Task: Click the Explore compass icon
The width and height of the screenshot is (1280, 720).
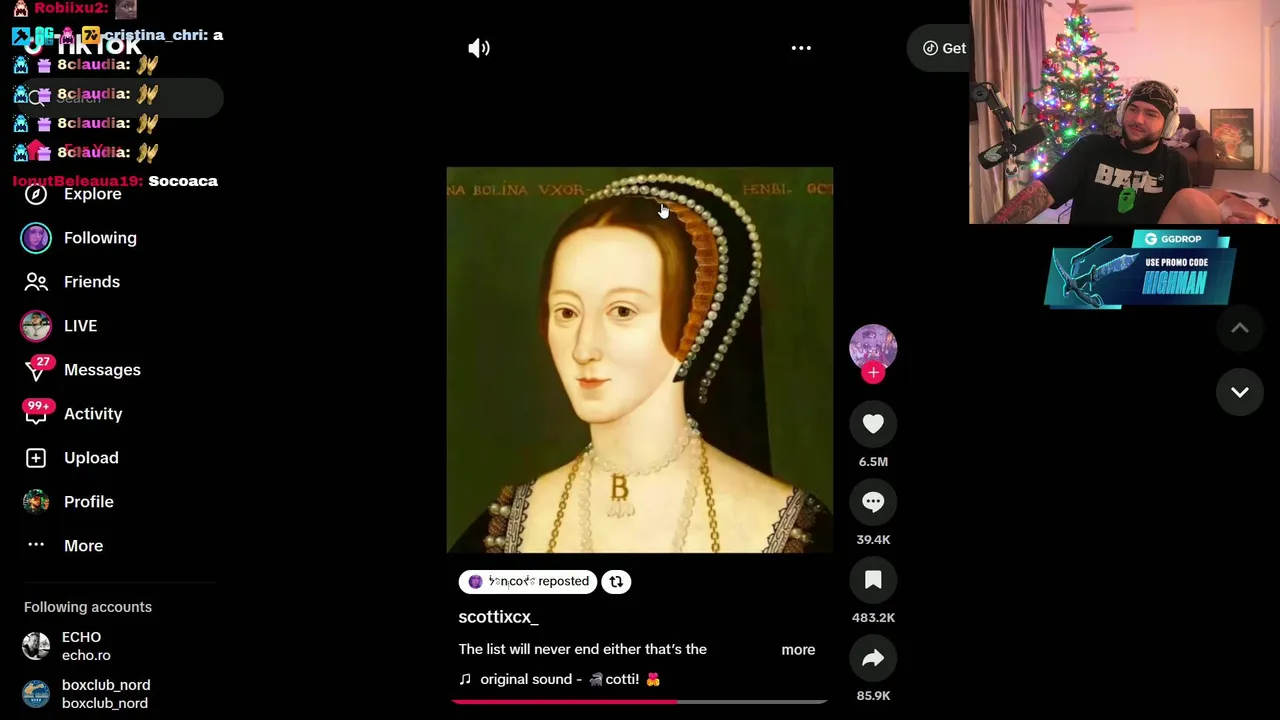Action: coord(36,194)
